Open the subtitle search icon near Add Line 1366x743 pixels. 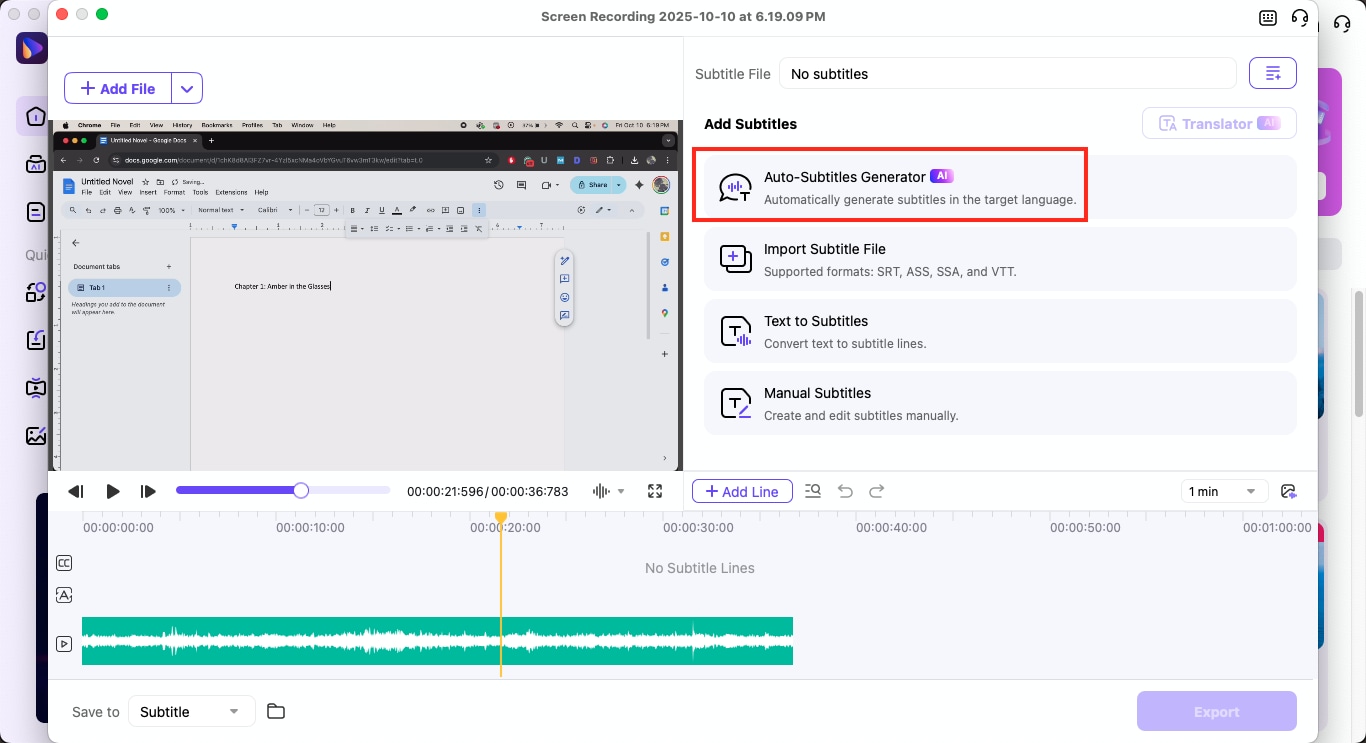tap(813, 491)
